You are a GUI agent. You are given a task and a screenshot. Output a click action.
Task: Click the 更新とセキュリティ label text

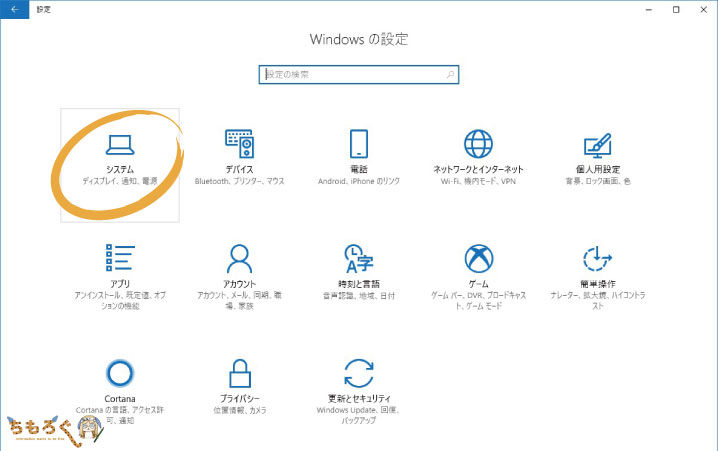359,399
